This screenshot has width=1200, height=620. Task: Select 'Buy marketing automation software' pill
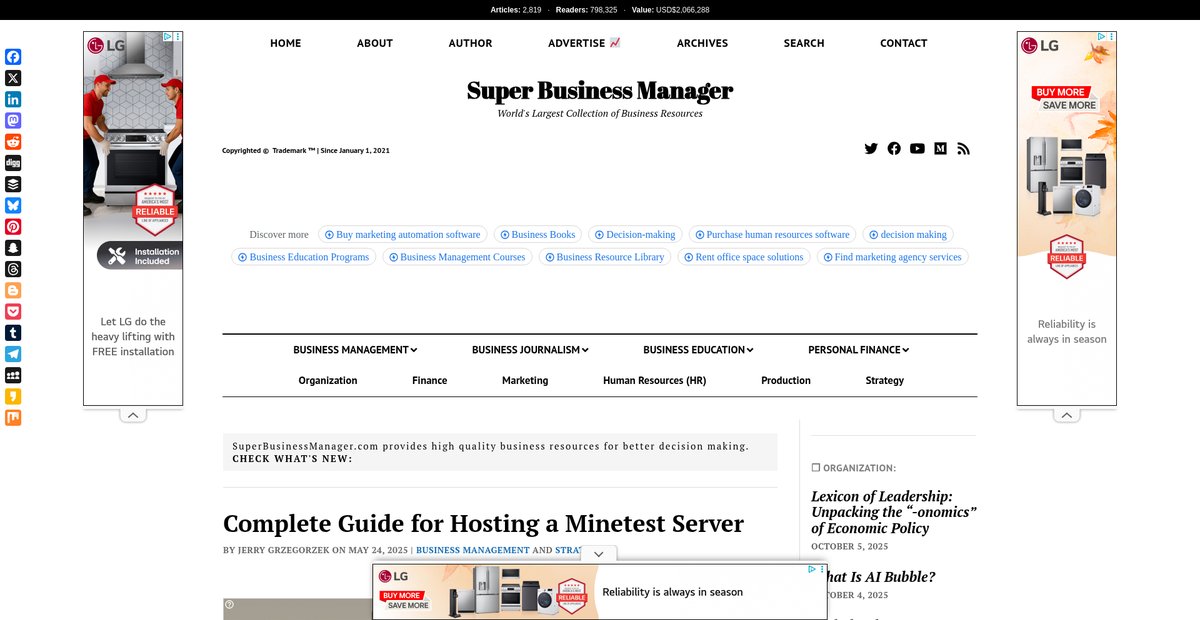point(402,234)
